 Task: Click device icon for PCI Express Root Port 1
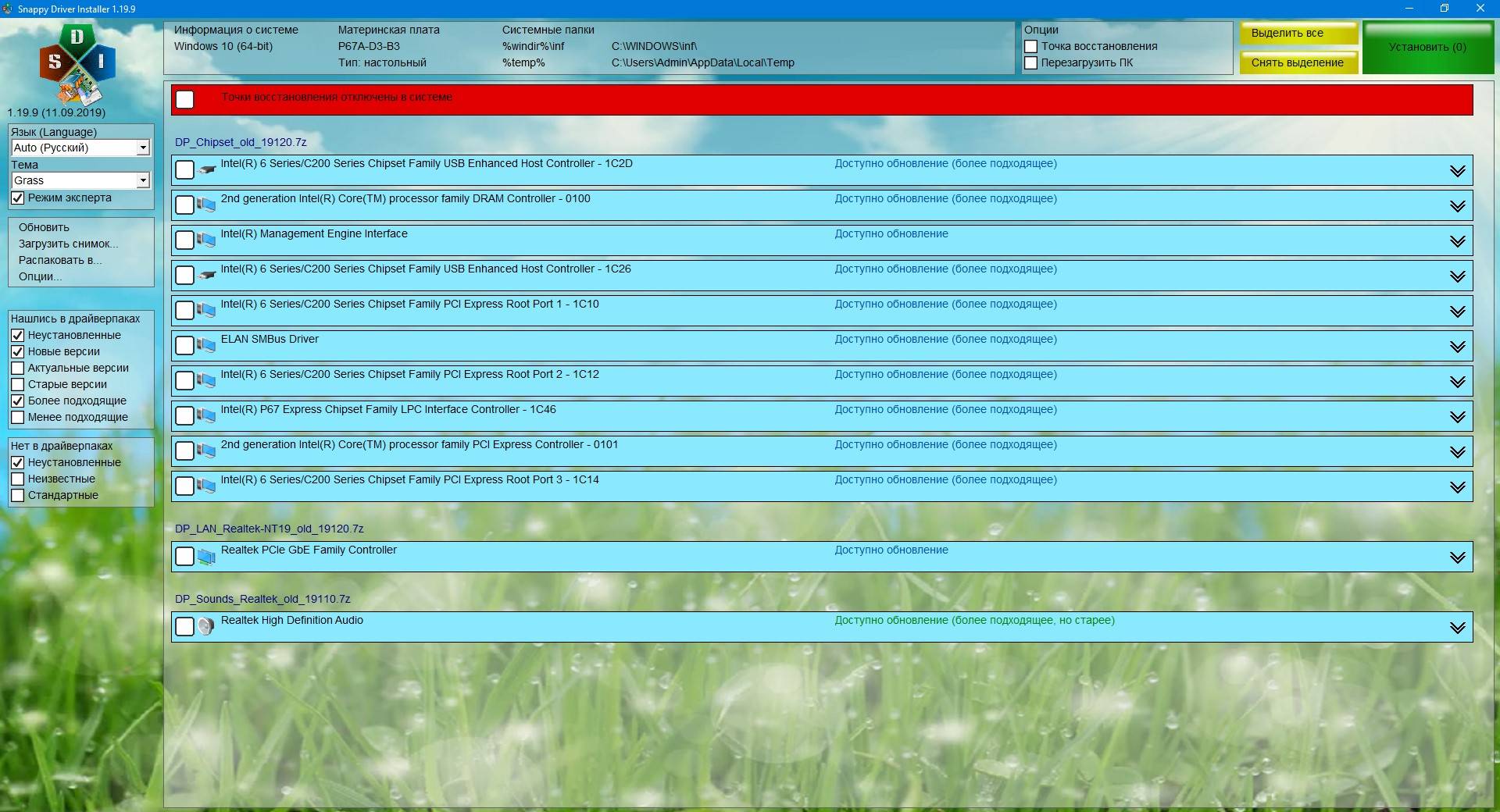(x=206, y=310)
